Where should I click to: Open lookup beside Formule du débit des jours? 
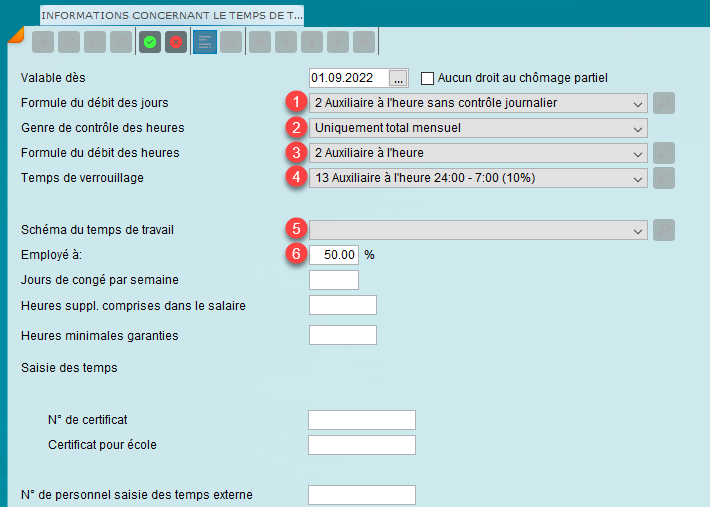click(x=664, y=103)
